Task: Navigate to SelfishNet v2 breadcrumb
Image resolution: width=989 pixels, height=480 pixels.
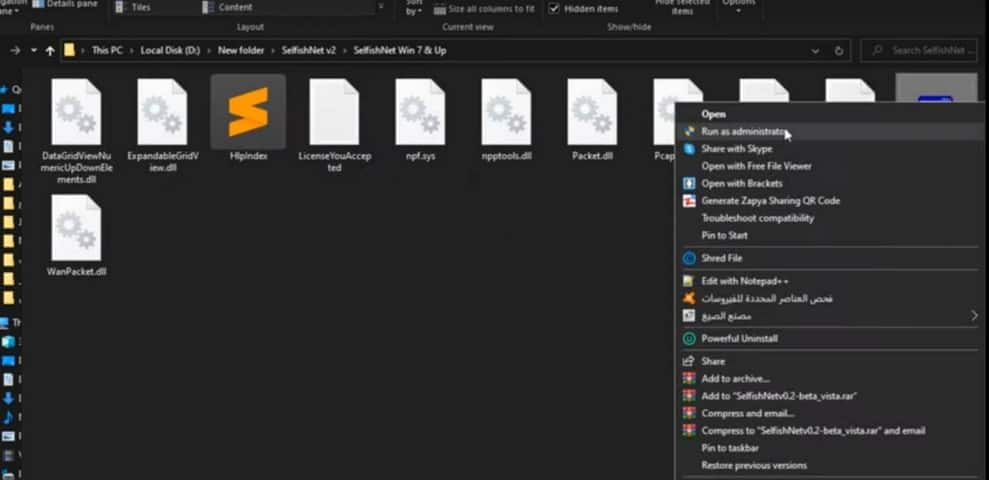Action: (308, 50)
